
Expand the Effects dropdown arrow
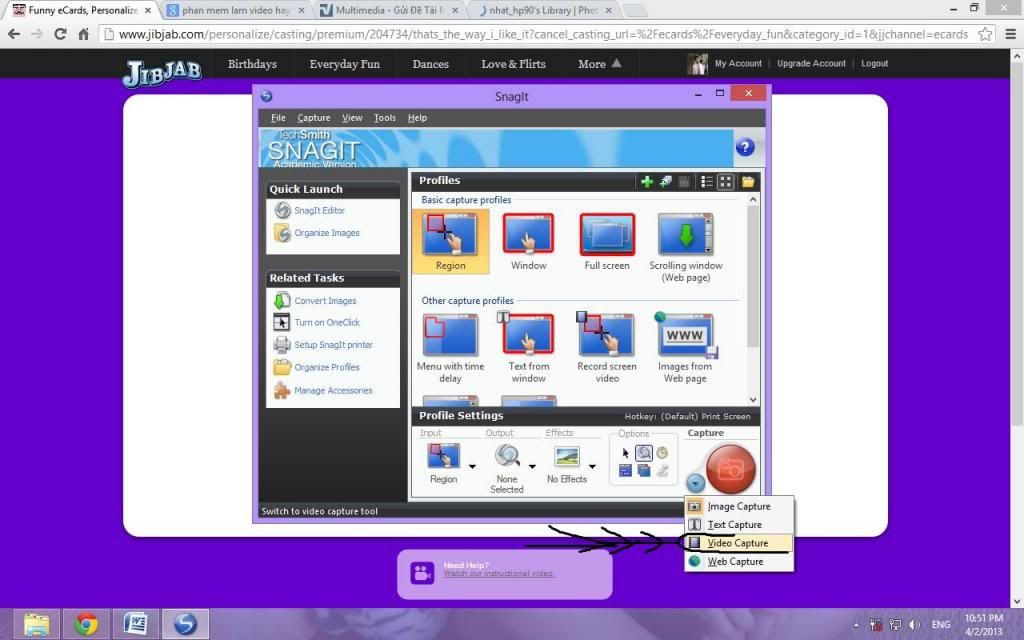(x=592, y=466)
